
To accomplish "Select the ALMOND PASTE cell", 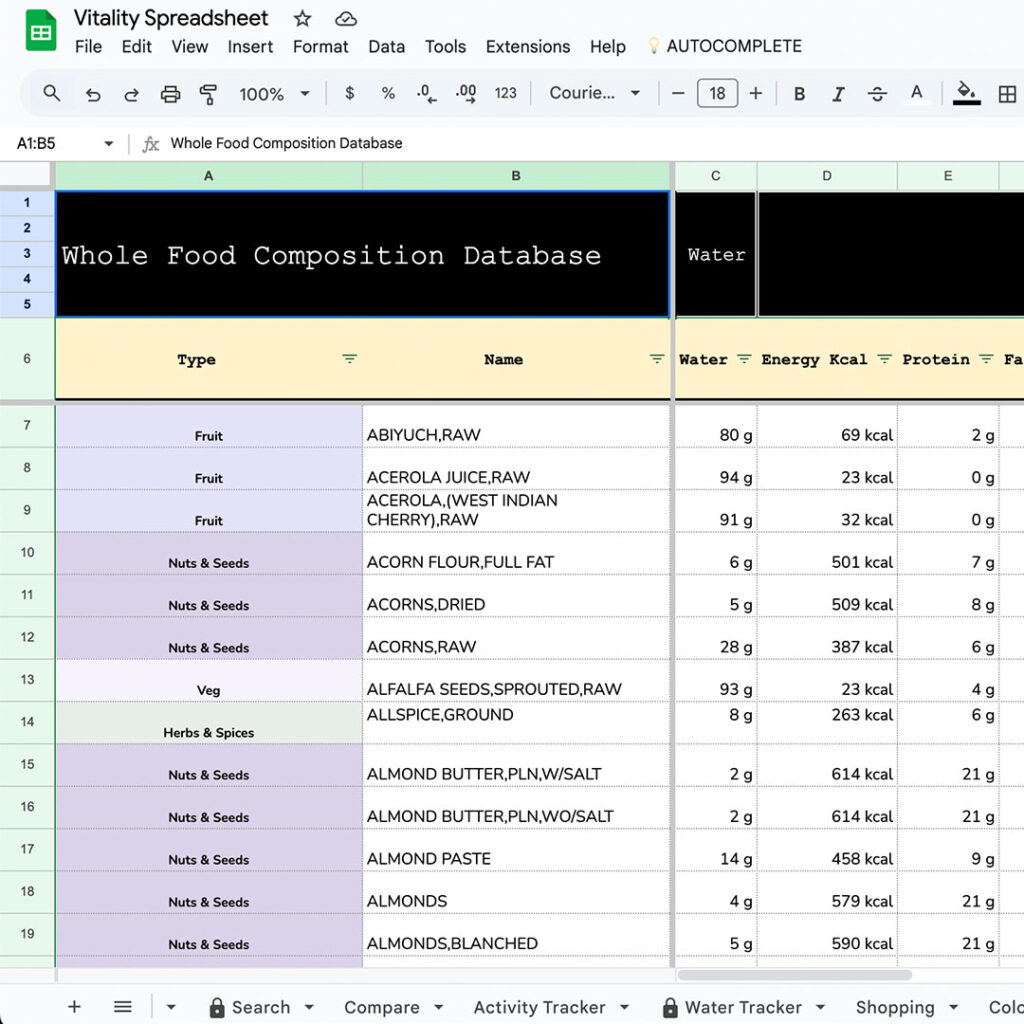I will click(516, 850).
